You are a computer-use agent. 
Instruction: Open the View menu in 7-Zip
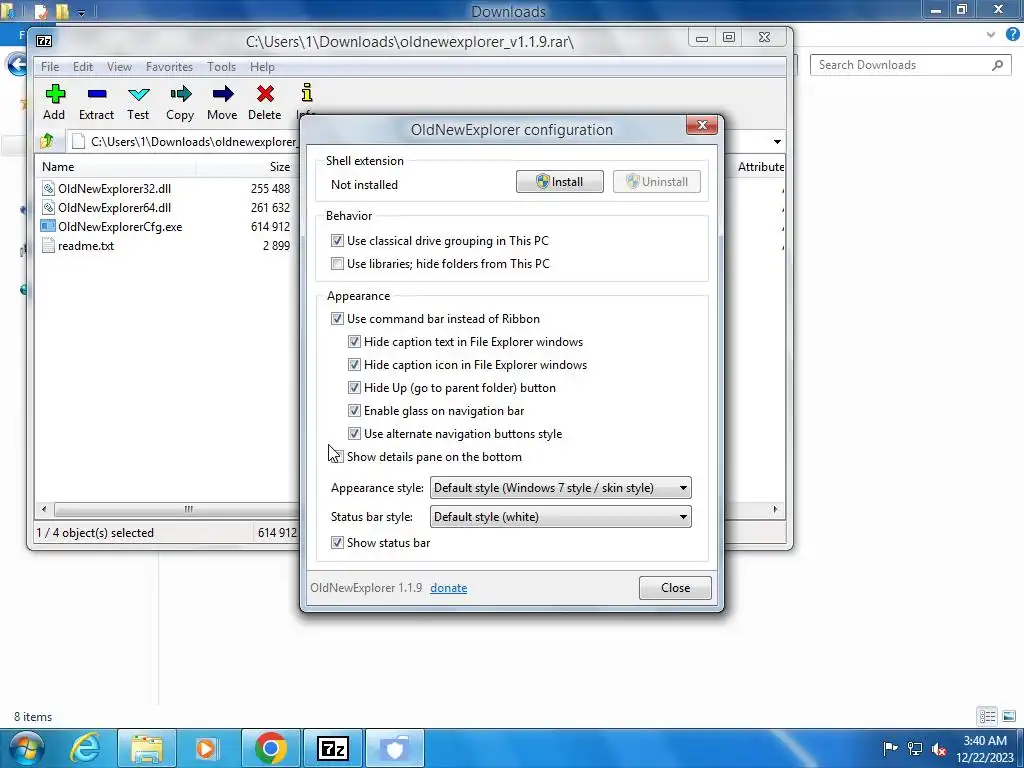[x=119, y=67]
